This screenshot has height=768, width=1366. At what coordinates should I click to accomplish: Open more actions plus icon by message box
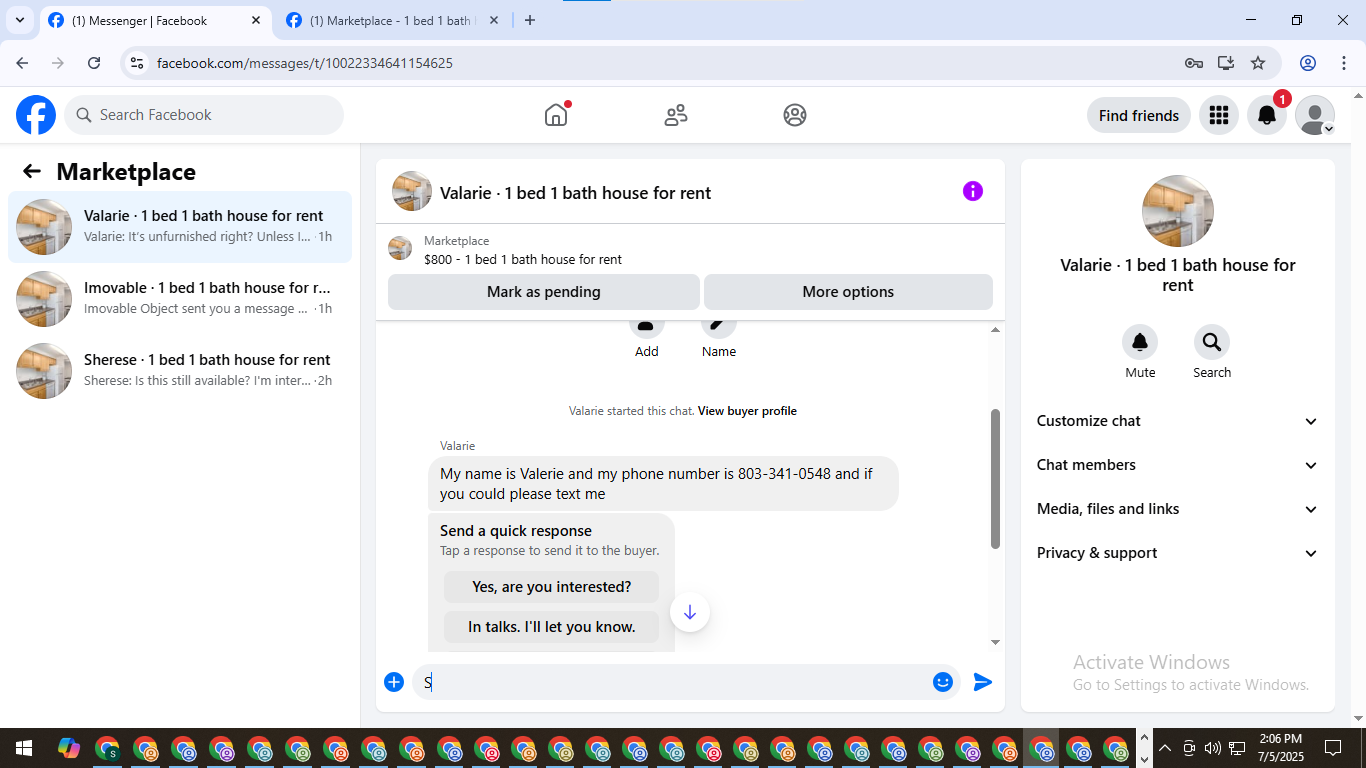[x=394, y=682]
